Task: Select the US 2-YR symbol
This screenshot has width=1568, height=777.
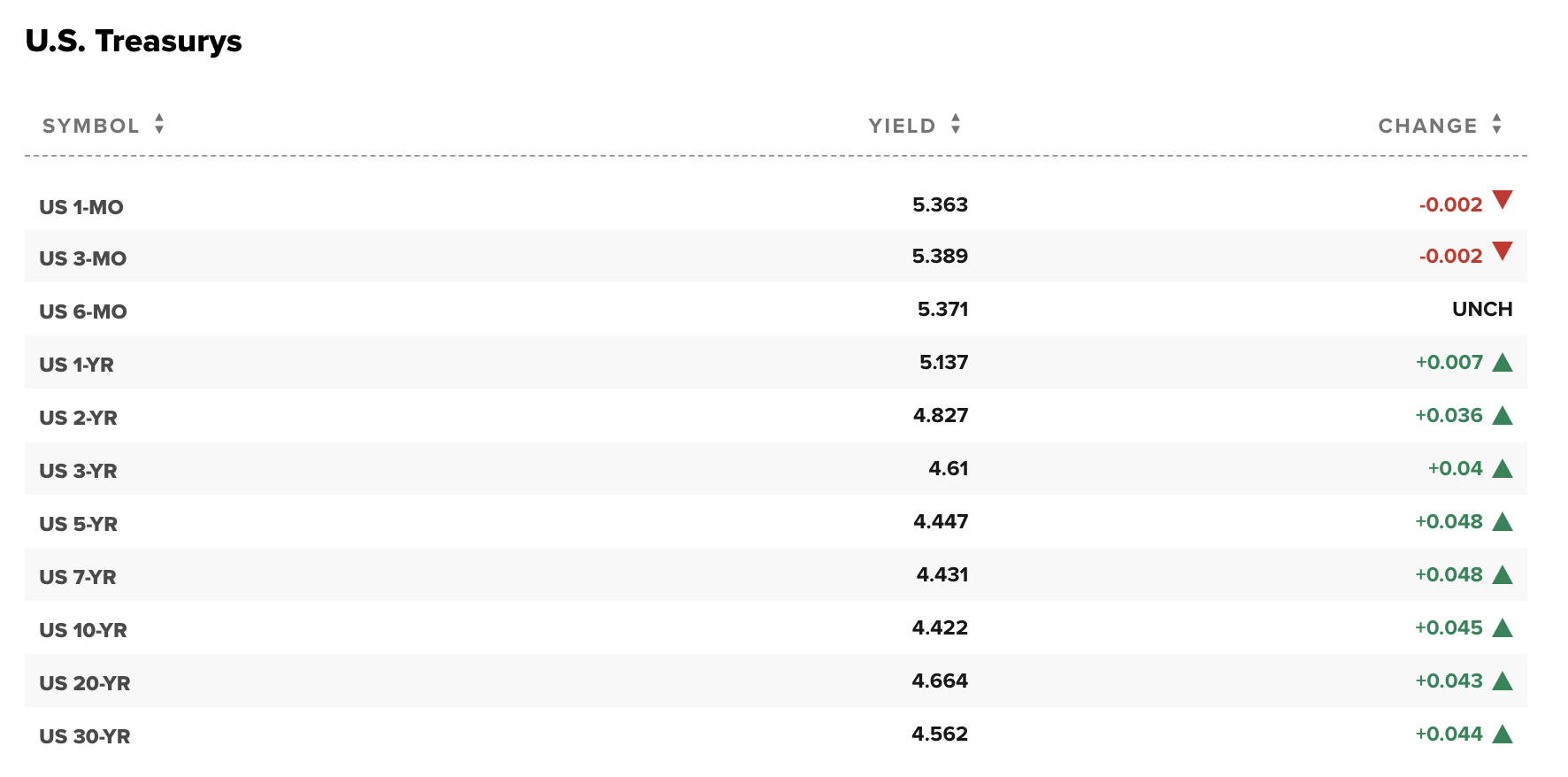Action: (78, 418)
